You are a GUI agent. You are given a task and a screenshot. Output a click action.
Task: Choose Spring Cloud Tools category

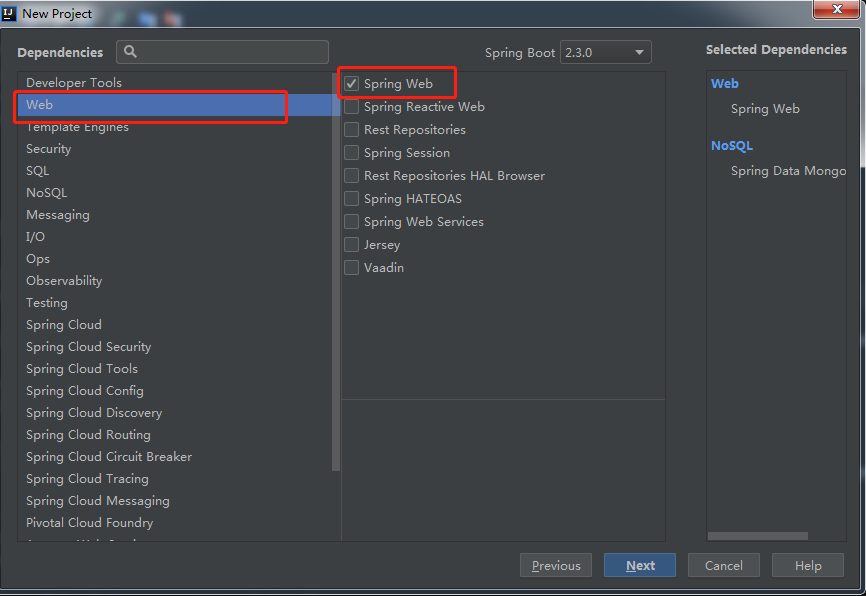[x=175, y=369]
